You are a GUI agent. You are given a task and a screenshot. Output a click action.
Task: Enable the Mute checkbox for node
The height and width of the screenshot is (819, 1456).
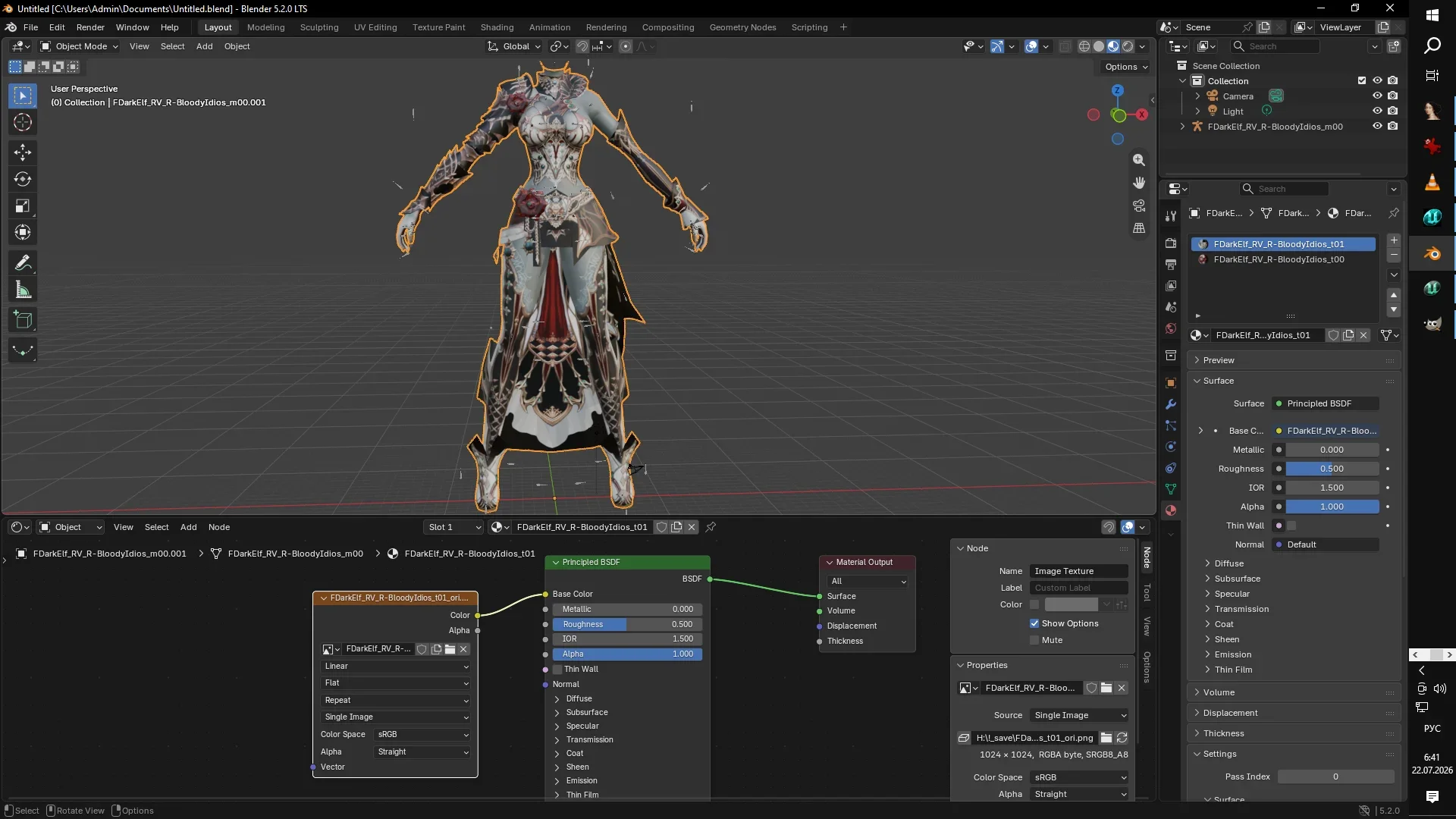point(1034,640)
